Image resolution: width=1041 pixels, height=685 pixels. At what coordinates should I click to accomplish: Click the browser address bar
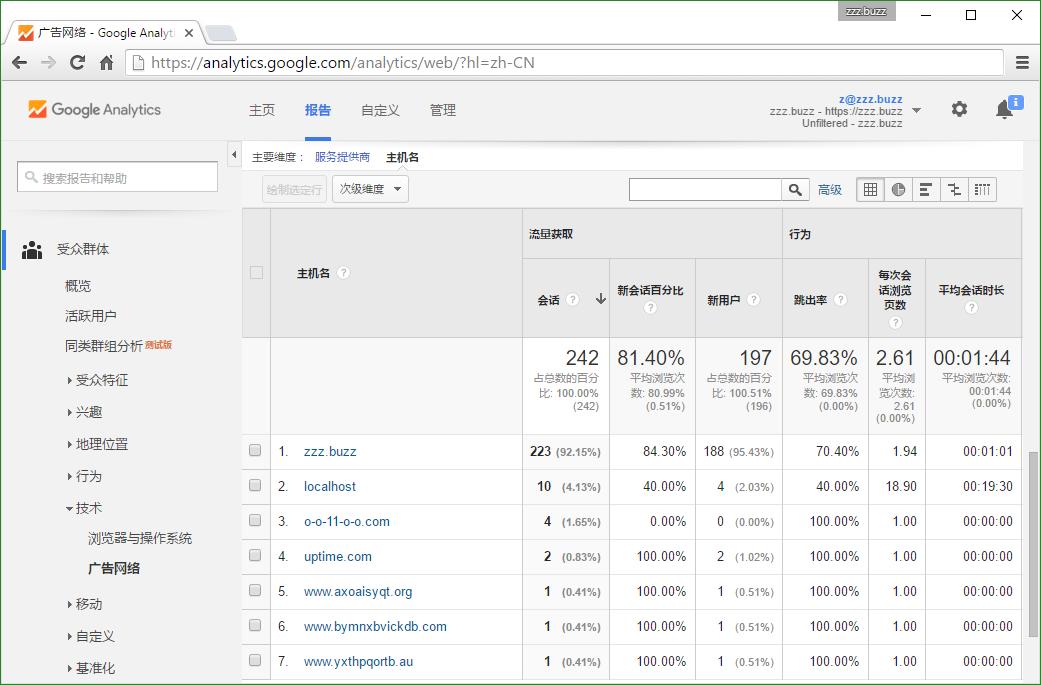pos(564,62)
